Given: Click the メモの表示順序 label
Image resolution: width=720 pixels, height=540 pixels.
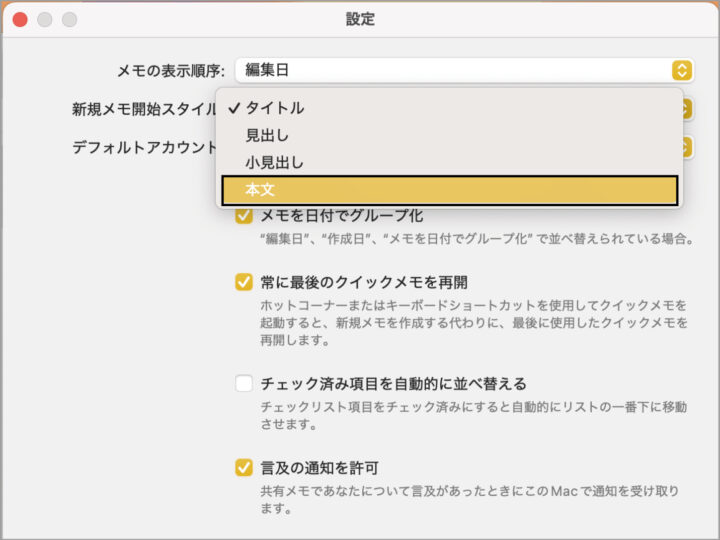Looking at the screenshot, I should [171, 71].
